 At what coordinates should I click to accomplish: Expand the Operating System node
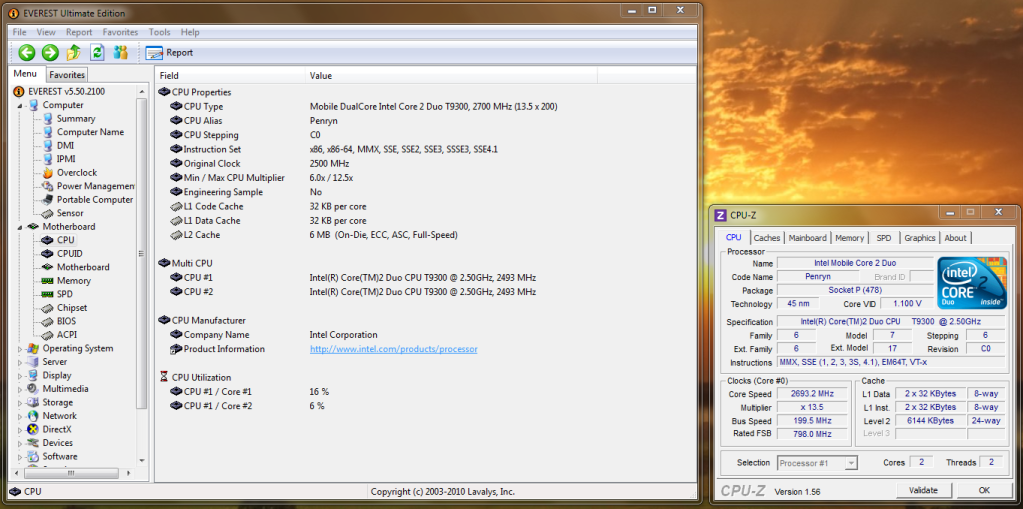tap(20, 348)
